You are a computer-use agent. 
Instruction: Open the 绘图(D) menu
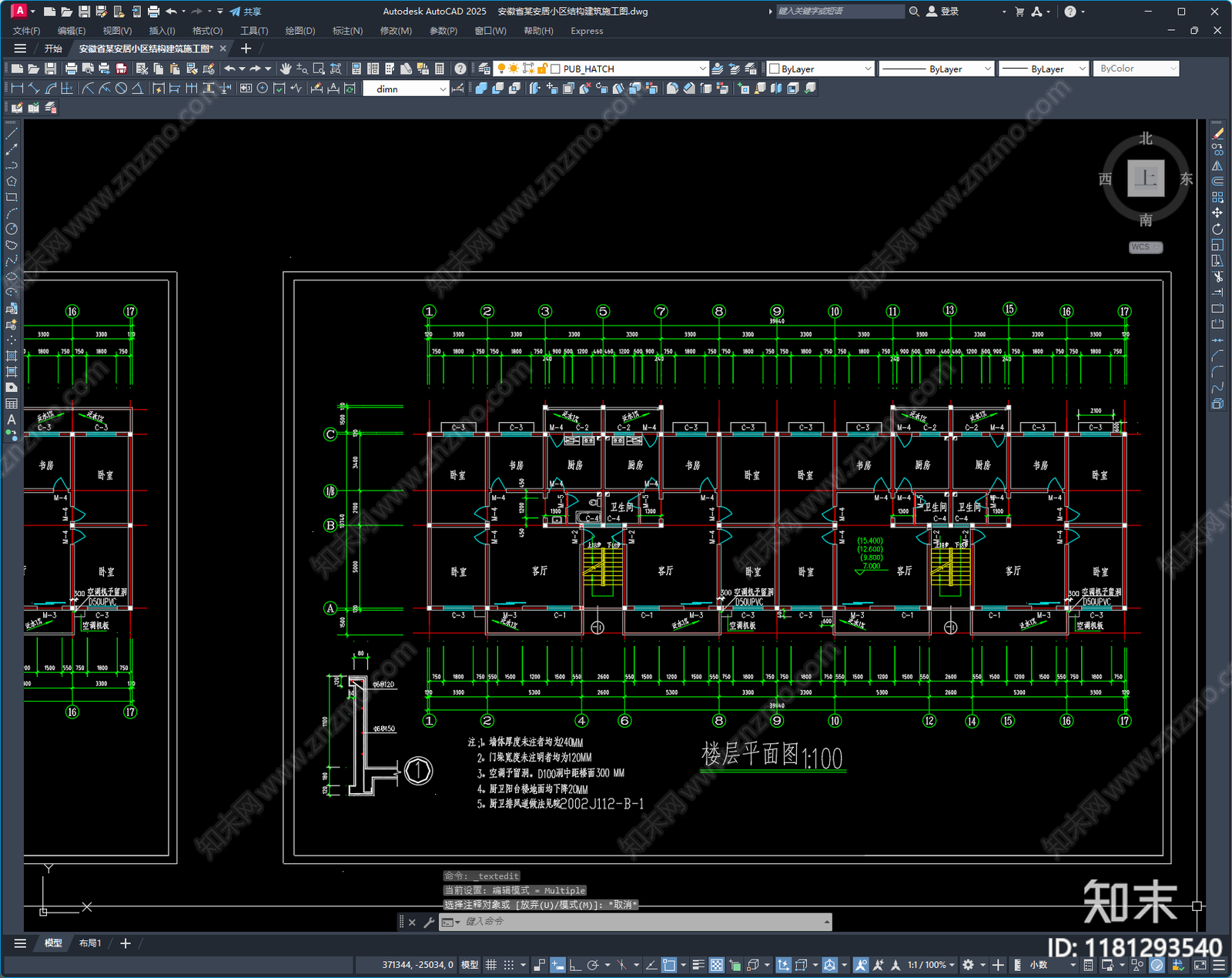click(300, 31)
